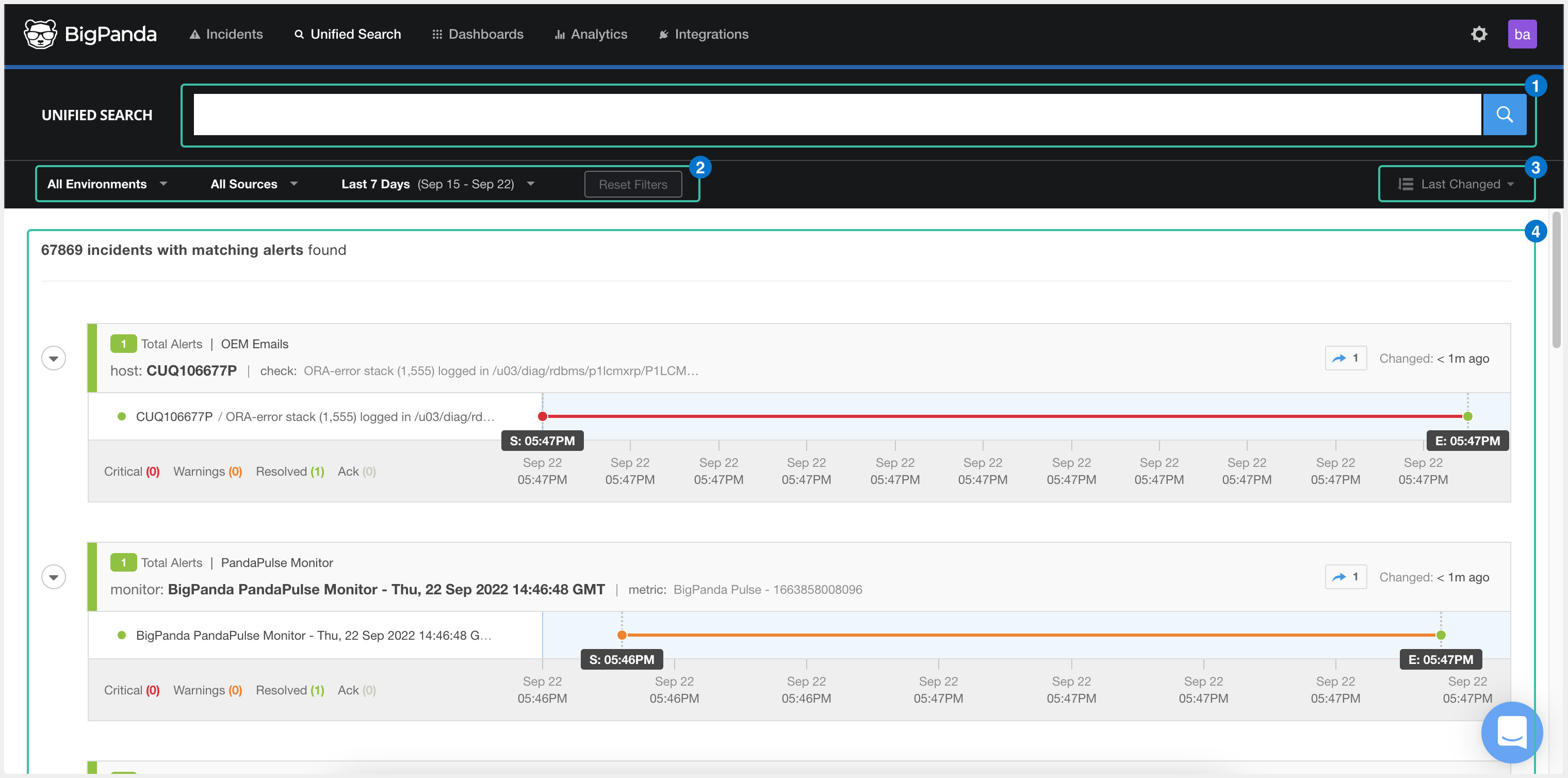The height and width of the screenshot is (778, 1568).
Task: Open the chat support bubble
Action: pos(1511,732)
